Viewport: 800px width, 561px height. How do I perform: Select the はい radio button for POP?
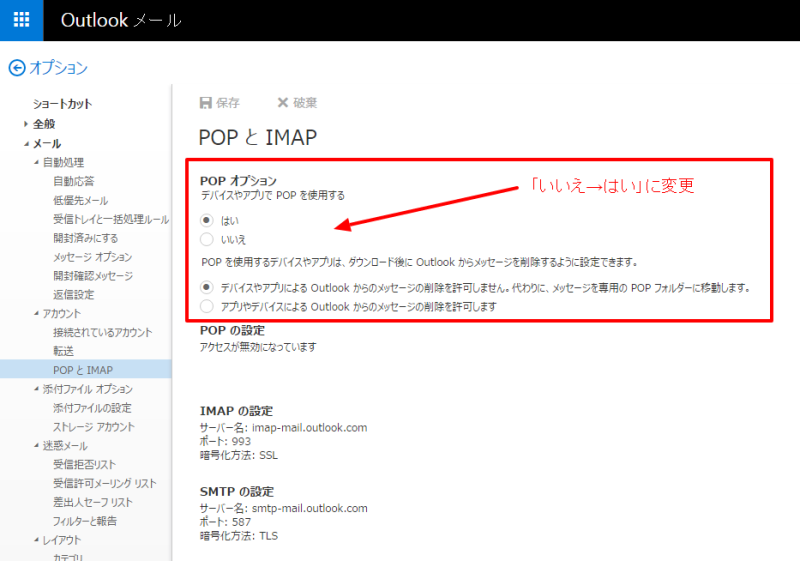(x=207, y=220)
